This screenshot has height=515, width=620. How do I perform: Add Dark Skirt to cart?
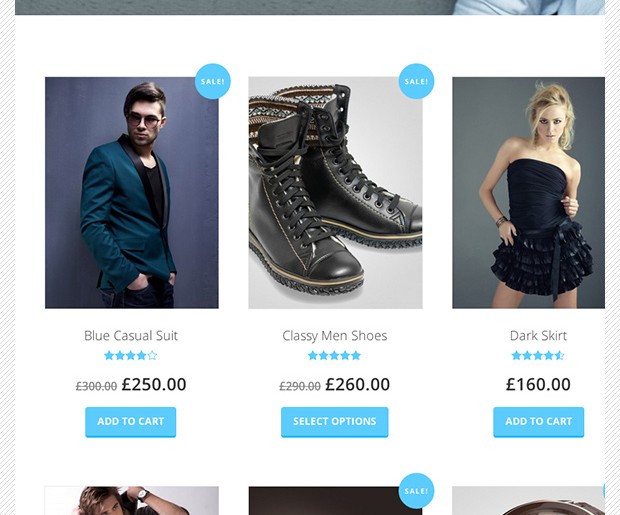coord(539,422)
